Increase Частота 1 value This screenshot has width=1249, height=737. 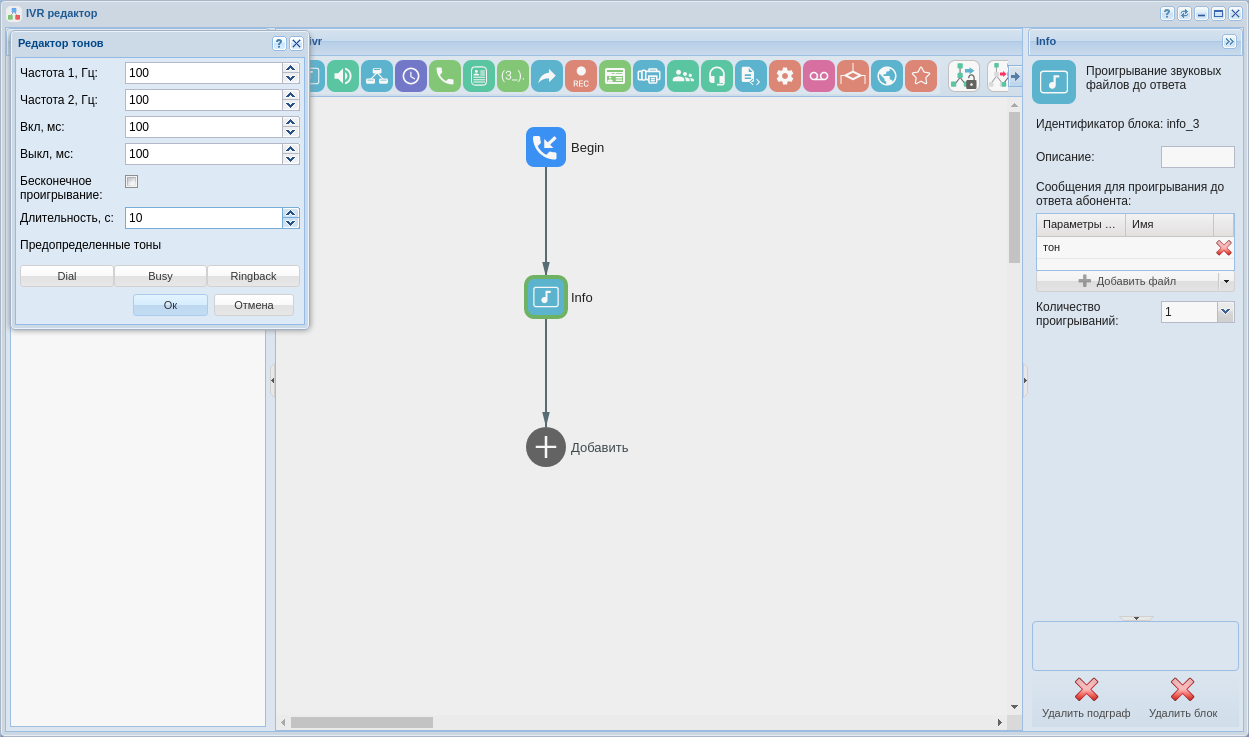pos(291,67)
